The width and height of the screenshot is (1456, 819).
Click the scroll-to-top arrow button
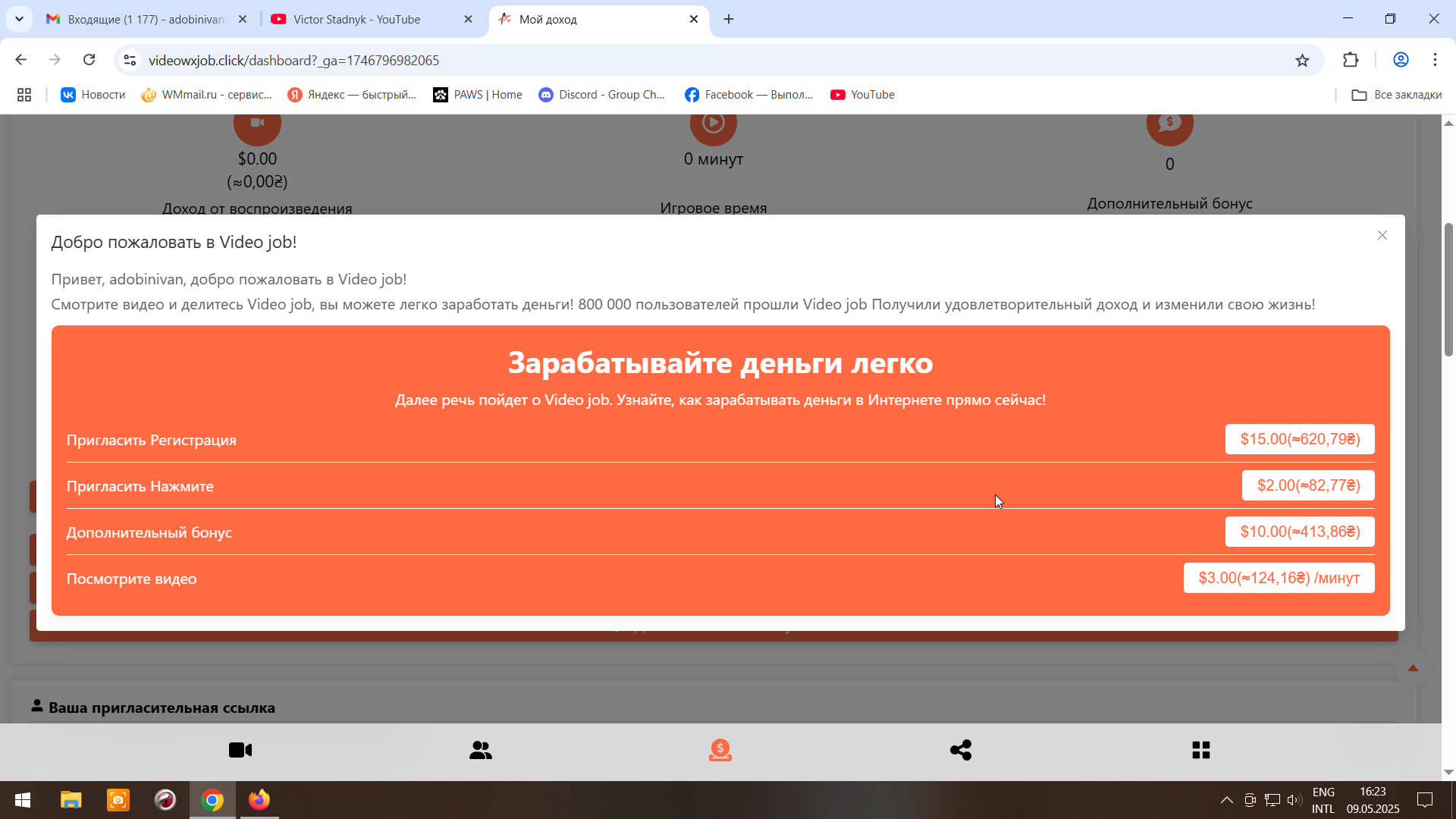[x=1413, y=668]
